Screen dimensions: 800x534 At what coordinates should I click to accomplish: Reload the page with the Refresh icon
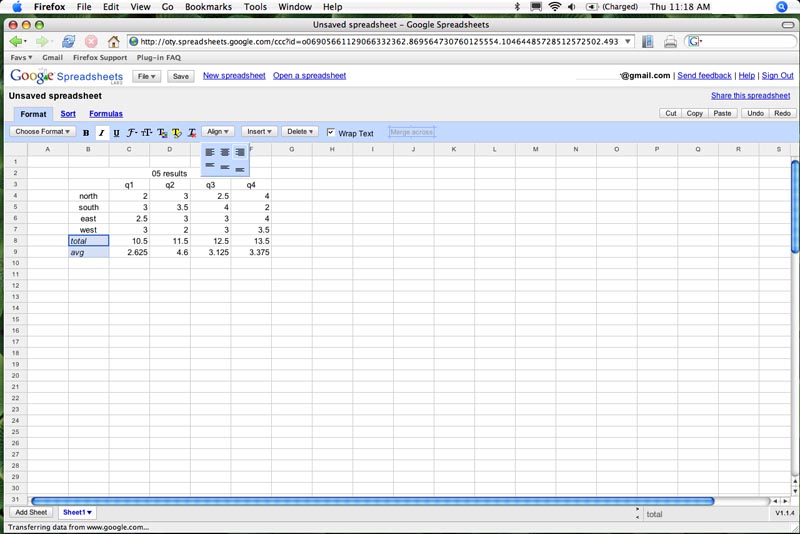coord(68,41)
